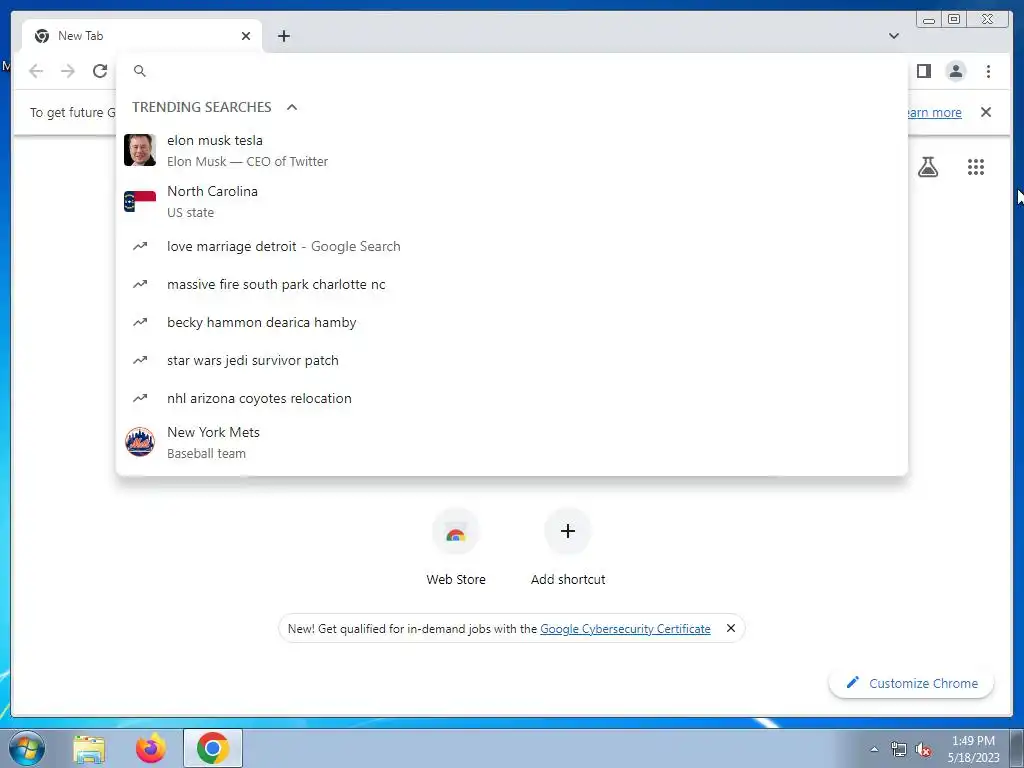The height and width of the screenshot is (768, 1024).
Task: Click the Elon Musk thumbnail image
Action: [x=140, y=150]
